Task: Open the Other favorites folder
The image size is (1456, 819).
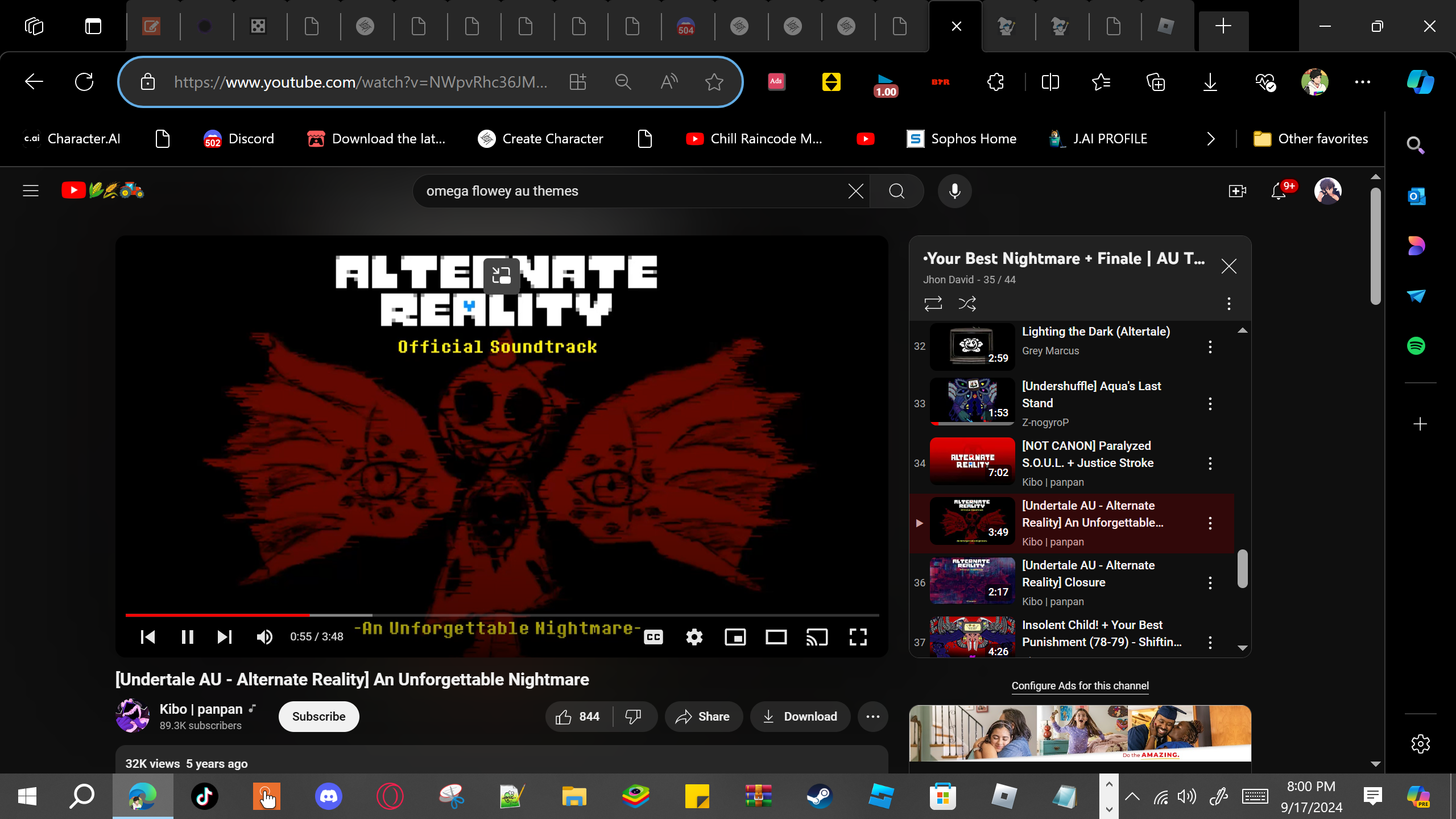Action: [1310, 139]
